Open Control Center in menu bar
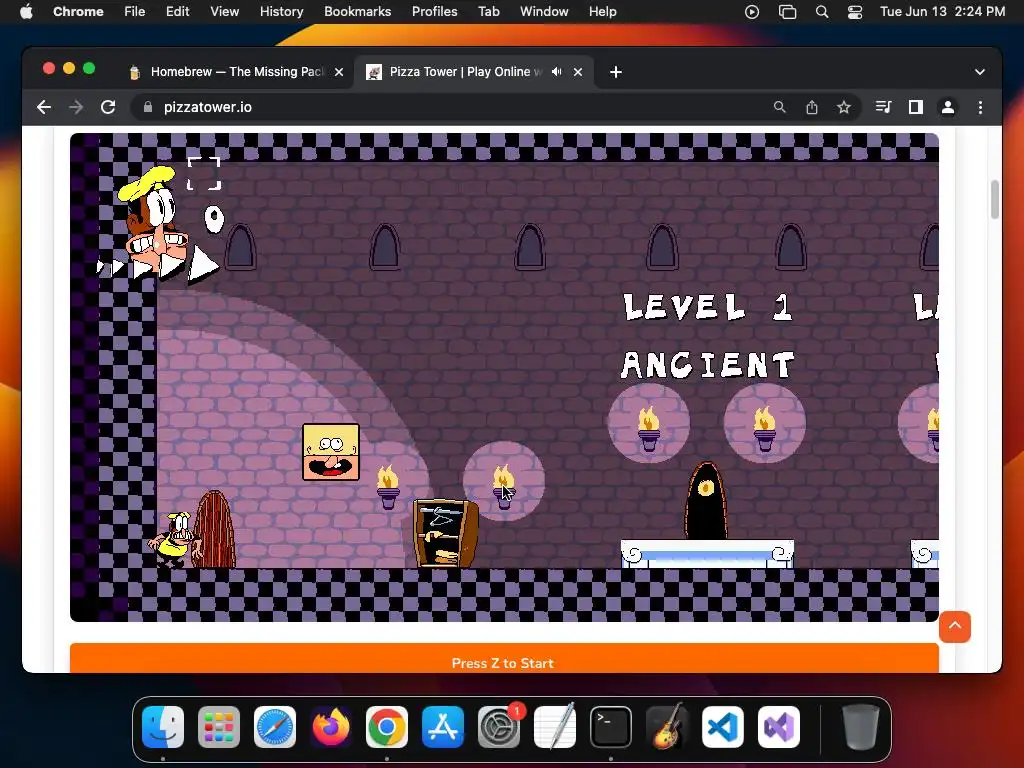Screen dimensions: 1024x768 pos(855,12)
